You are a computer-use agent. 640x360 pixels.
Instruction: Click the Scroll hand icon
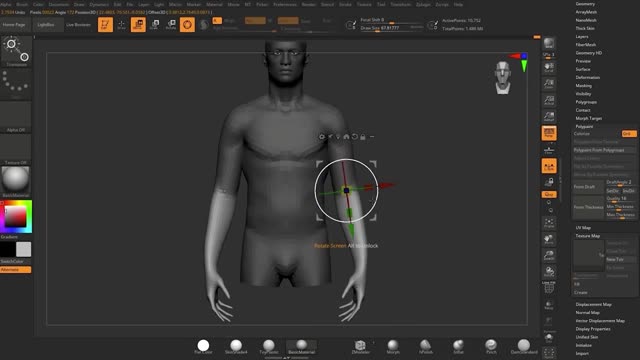(x=549, y=67)
